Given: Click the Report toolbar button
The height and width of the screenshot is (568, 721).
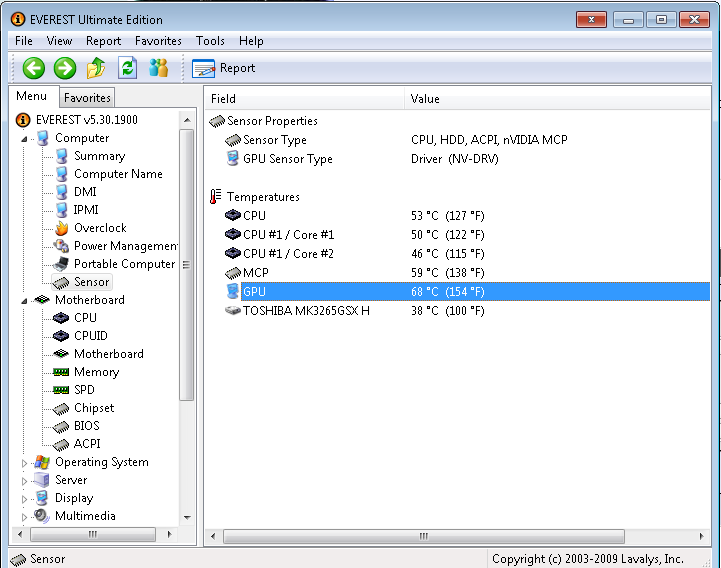Looking at the screenshot, I should pos(223,68).
